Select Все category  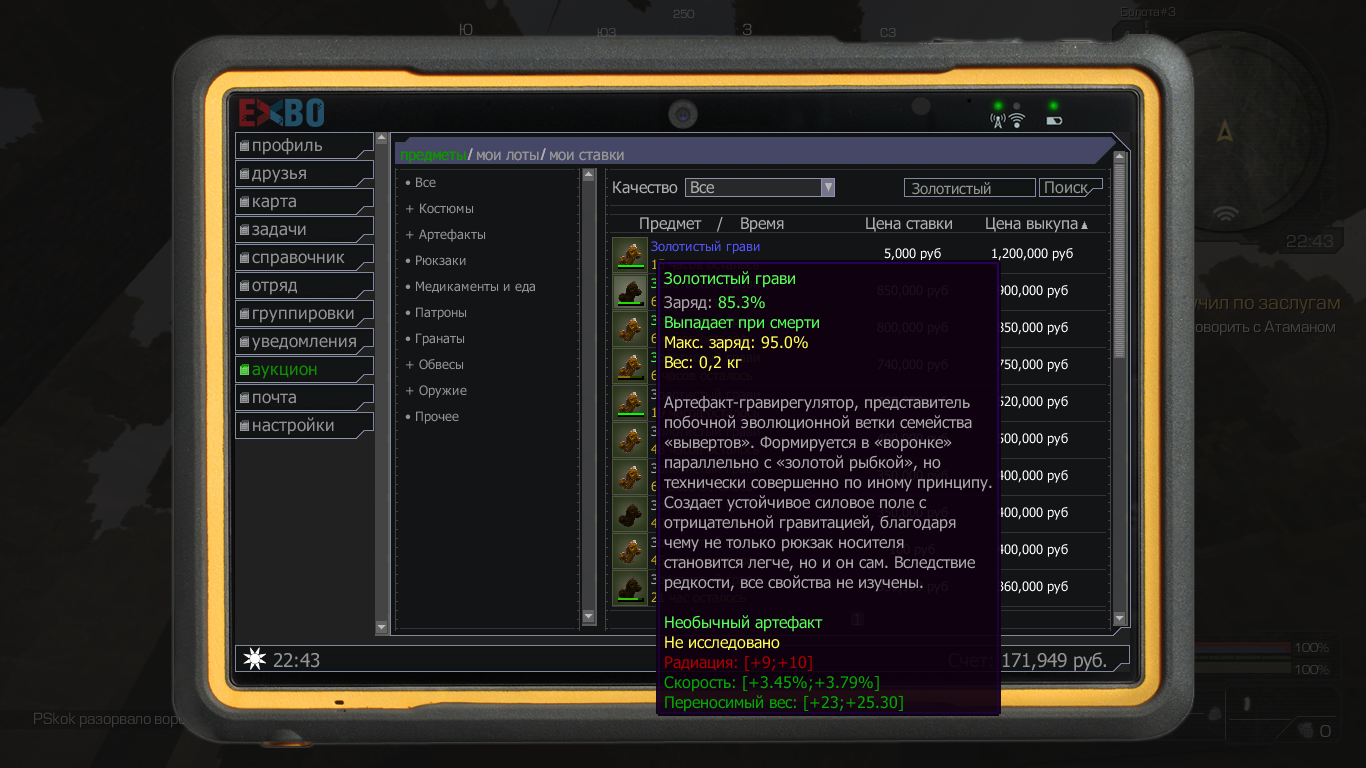click(x=425, y=183)
